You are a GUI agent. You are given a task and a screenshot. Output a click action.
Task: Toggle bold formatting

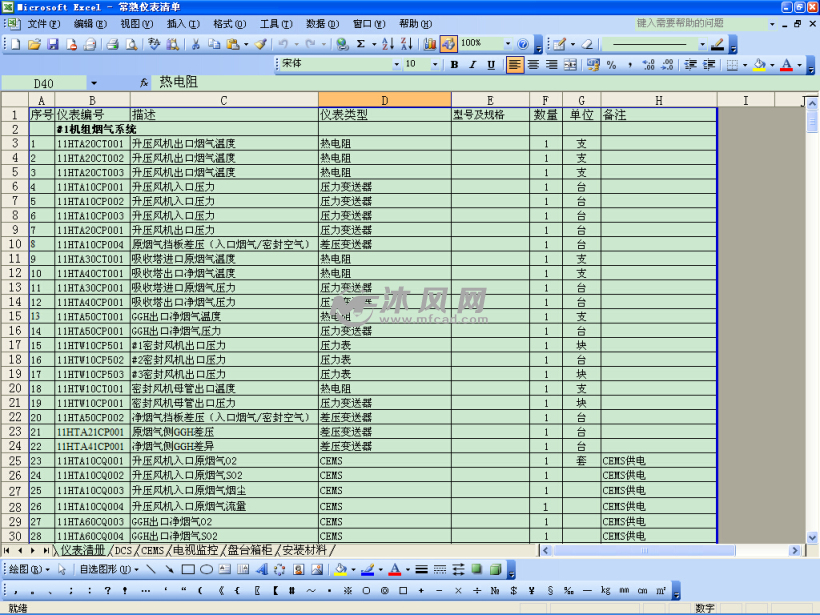454,64
